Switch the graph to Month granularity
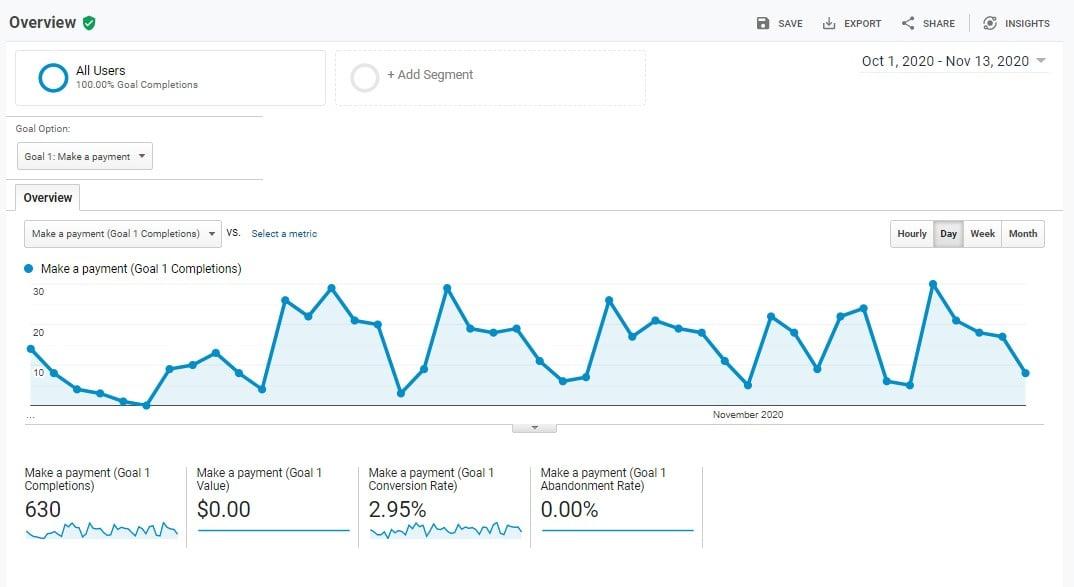1074x587 pixels. click(x=1022, y=233)
